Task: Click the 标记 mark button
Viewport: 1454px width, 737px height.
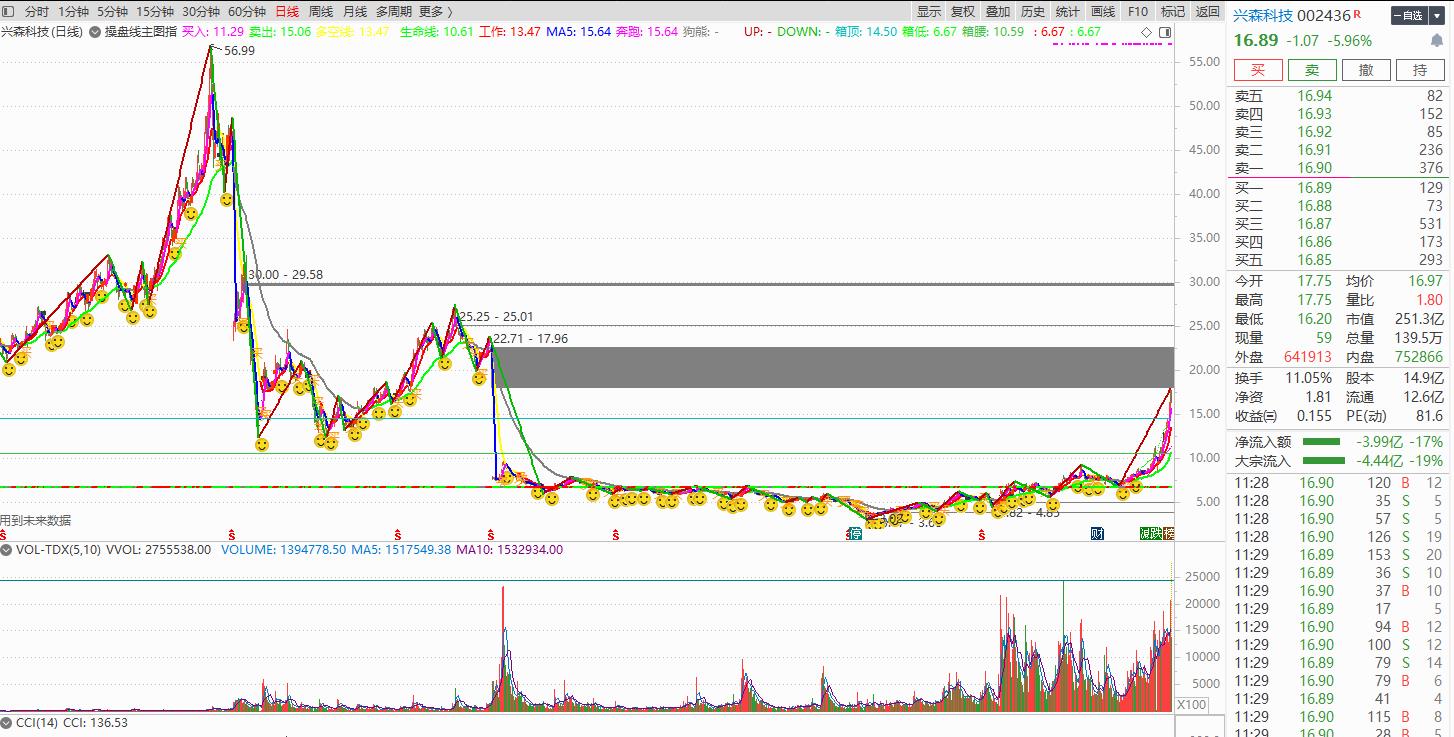Action: coord(1173,12)
